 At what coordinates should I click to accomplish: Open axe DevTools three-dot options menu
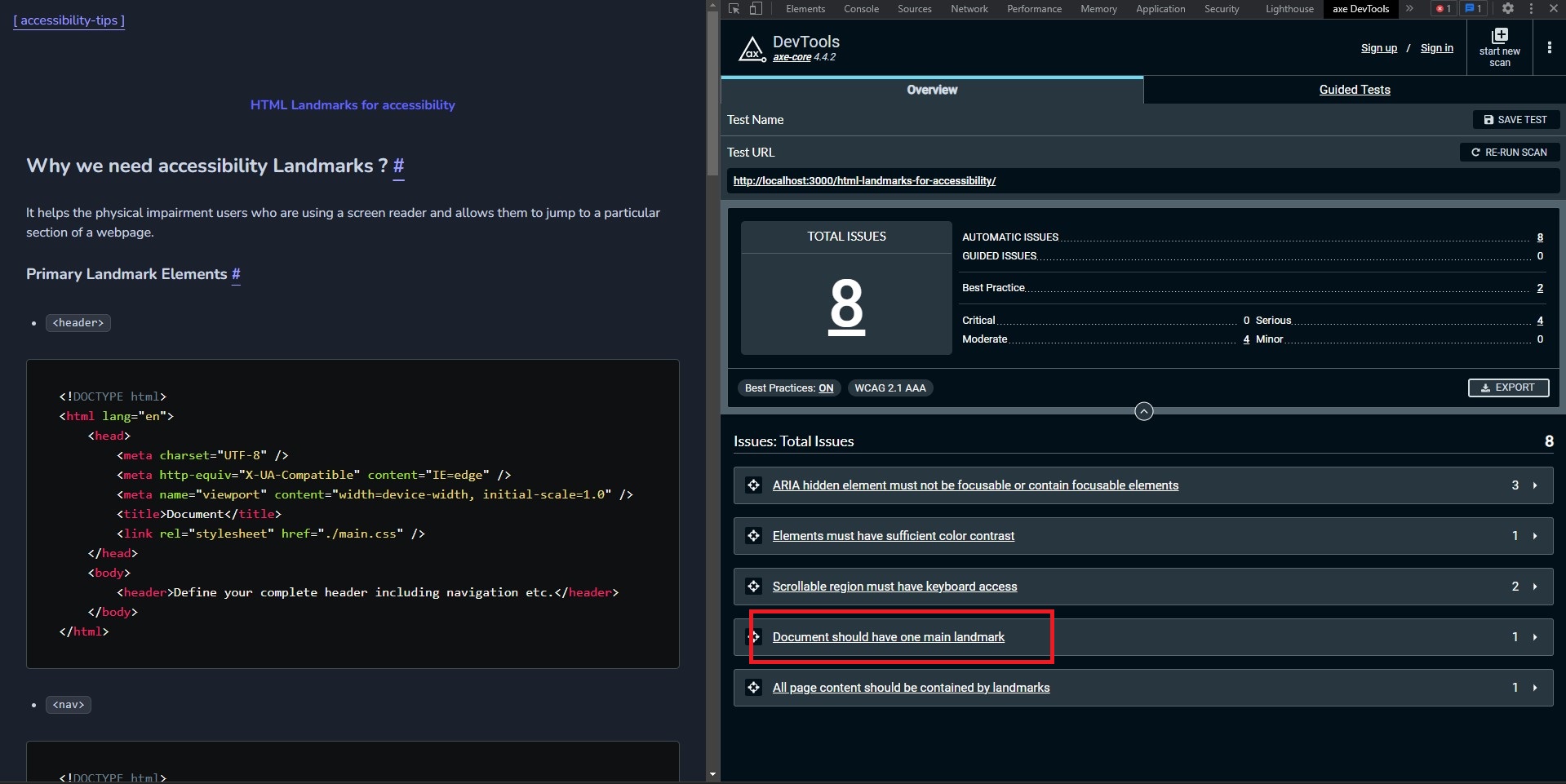(1549, 48)
